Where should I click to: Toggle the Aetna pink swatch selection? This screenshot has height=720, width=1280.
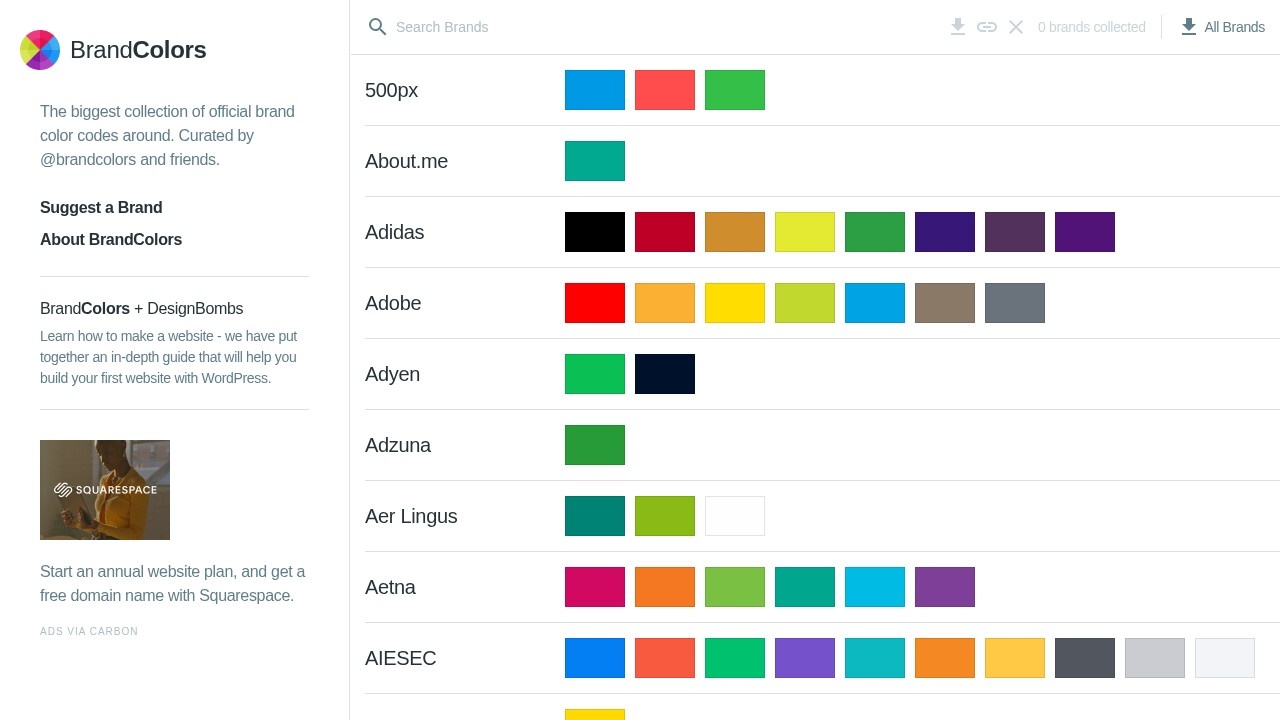click(595, 587)
